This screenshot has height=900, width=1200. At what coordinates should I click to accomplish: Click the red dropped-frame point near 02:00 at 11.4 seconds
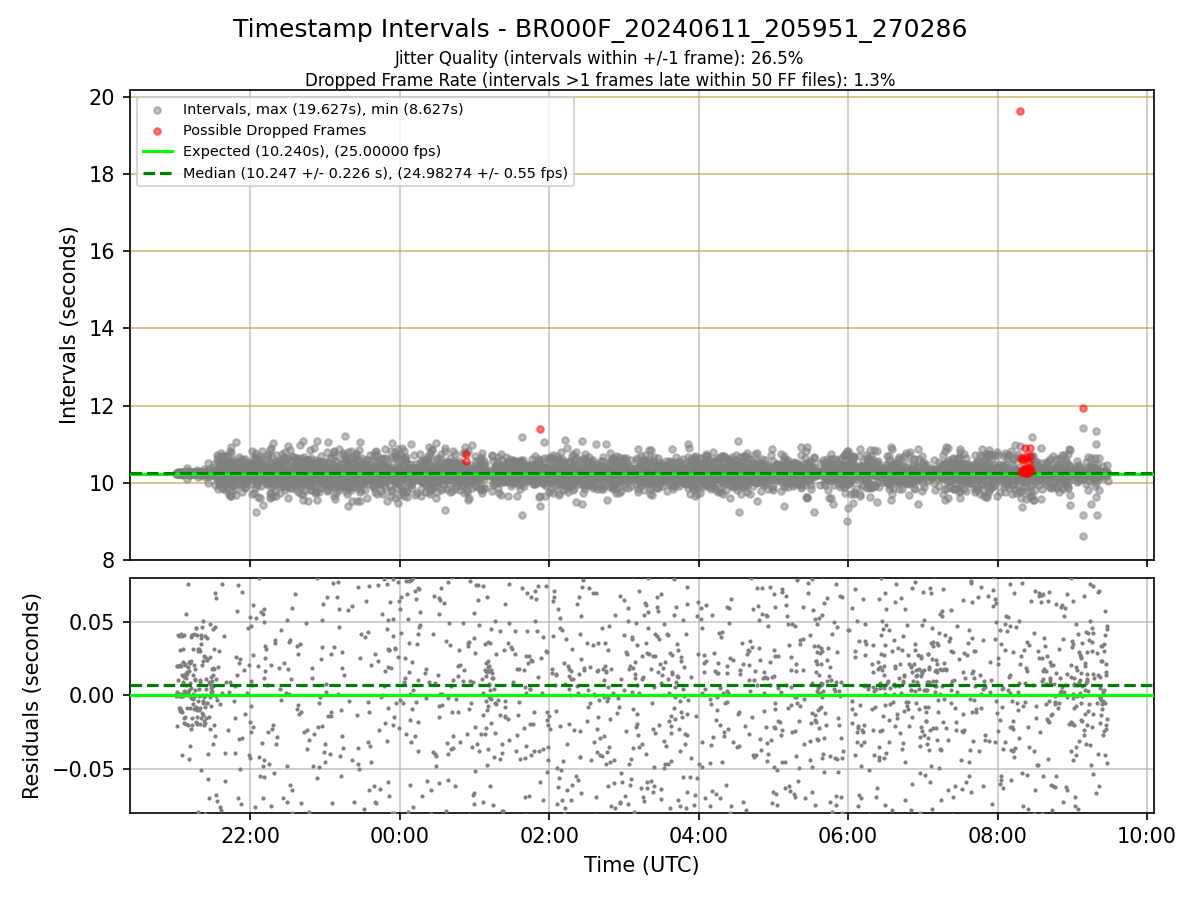[x=540, y=429]
